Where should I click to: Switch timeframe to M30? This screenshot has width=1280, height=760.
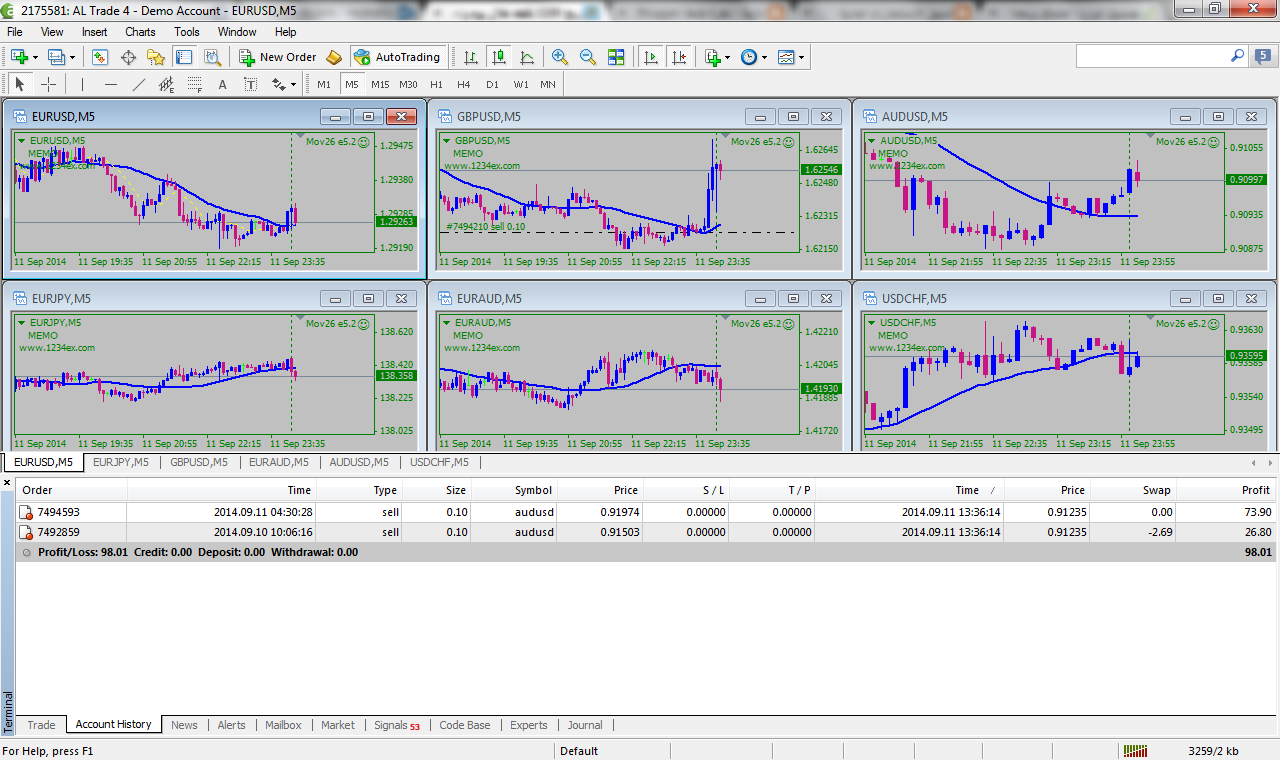(x=408, y=84)
